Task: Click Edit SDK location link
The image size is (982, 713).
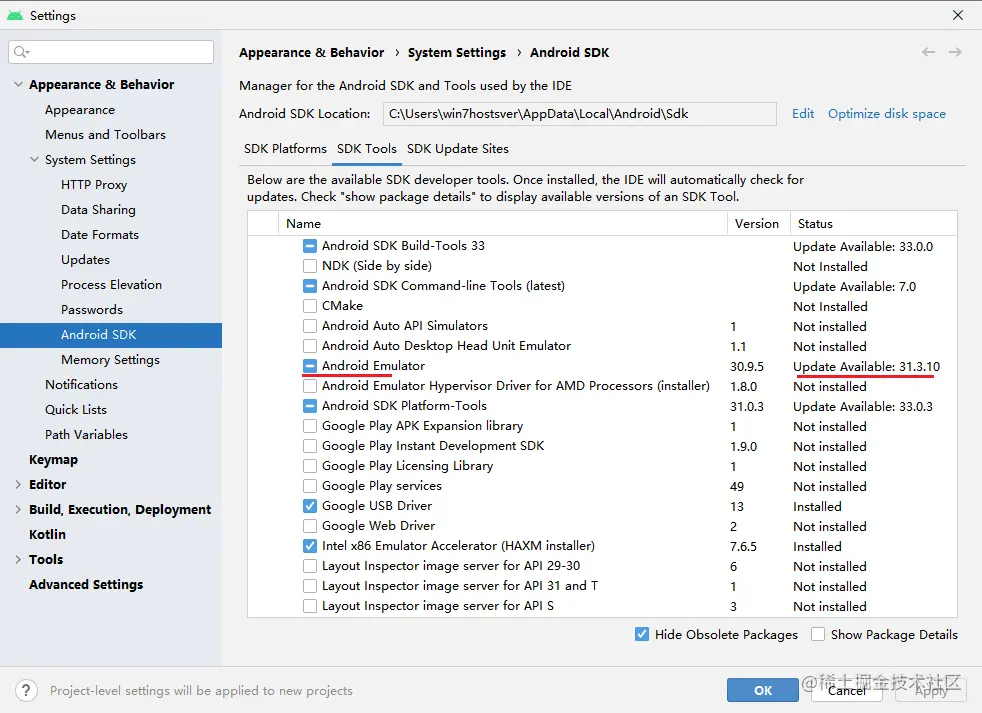Action: coord(803,113)
